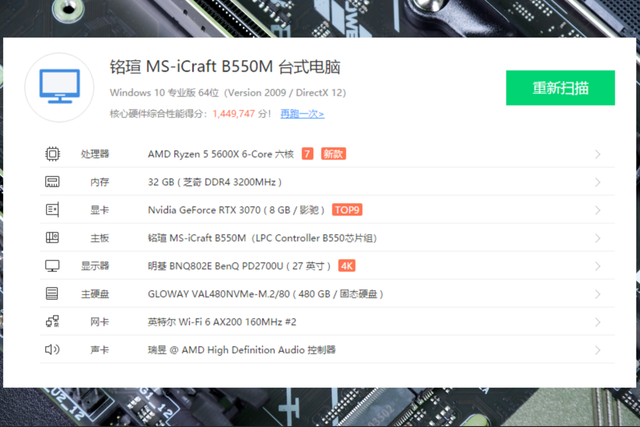Select the AMD Ryzen 5 5600X text

tap(221, 154)
